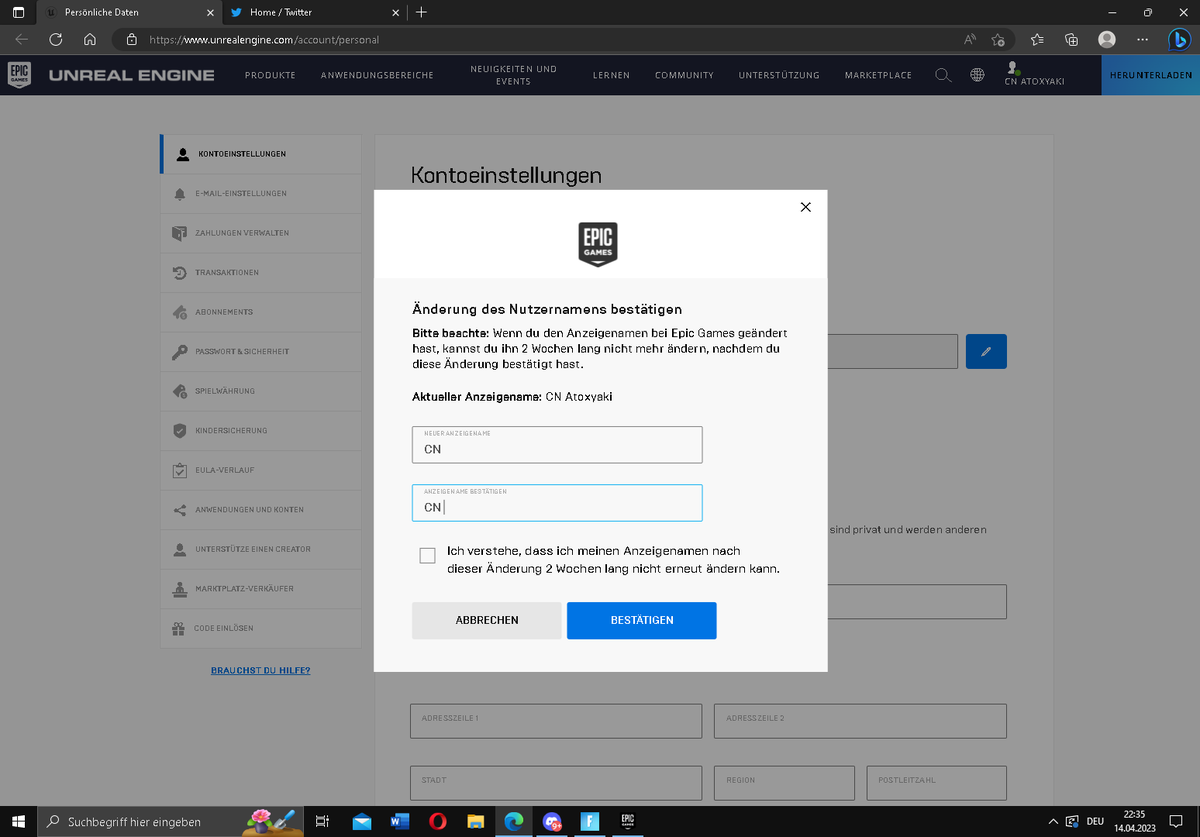Click the browser home button
This screenshot has width=1200, height=837.
(x=89, y=40)
